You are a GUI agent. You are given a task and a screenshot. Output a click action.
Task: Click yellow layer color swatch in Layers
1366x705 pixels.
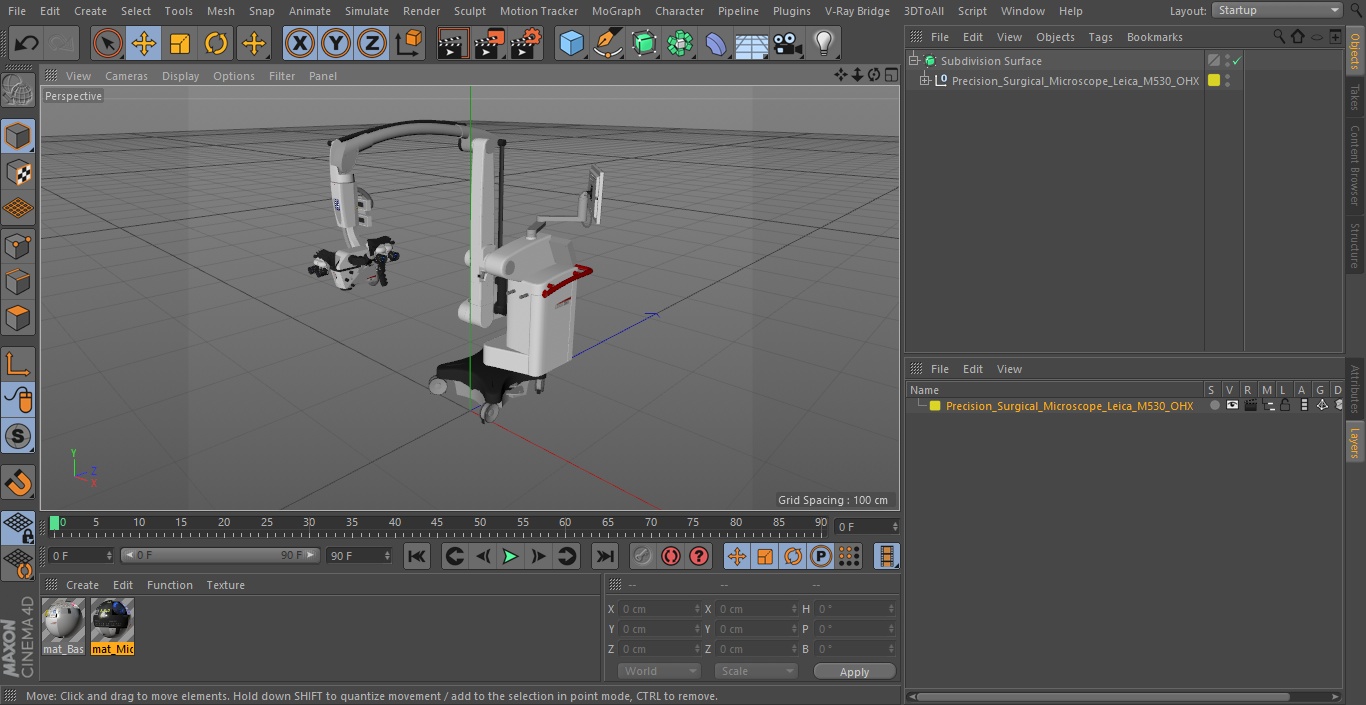[935, 406]
